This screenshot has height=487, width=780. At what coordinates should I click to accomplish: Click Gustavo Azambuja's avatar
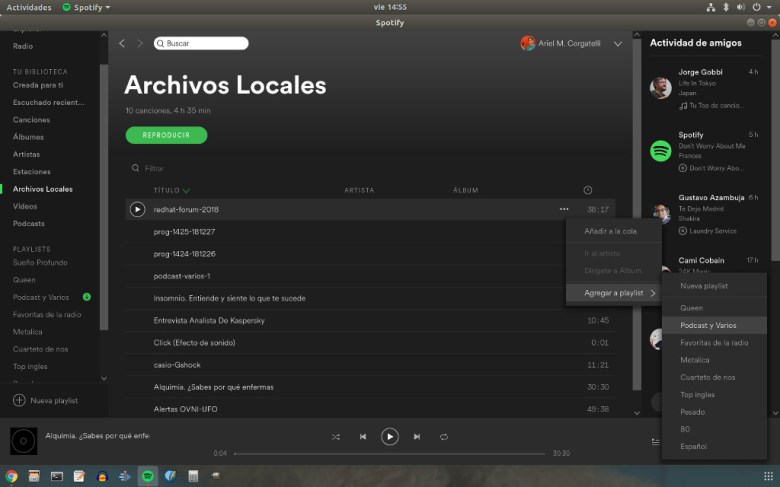click(x=661, y=213)
